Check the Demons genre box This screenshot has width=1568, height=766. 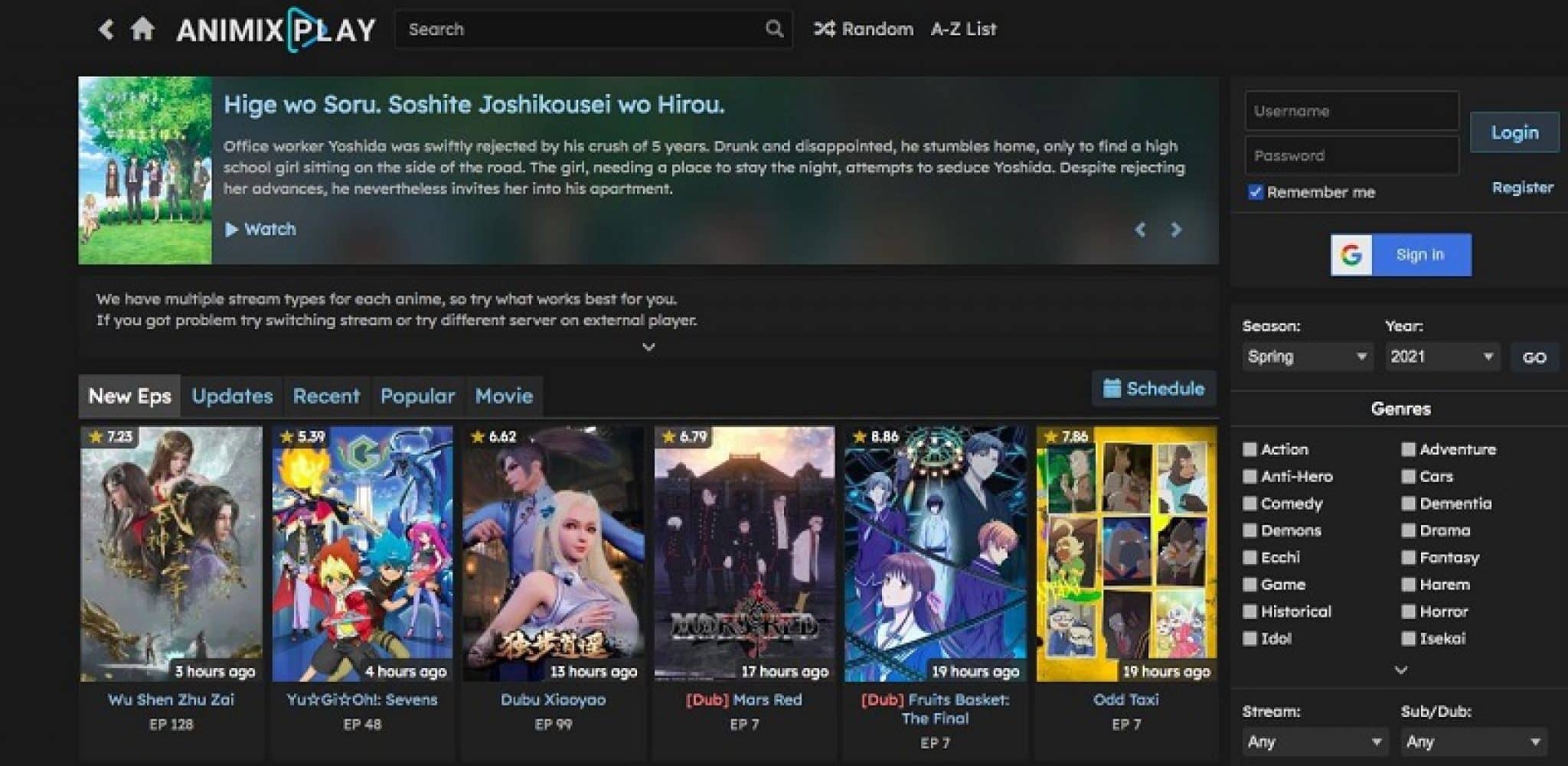1250,530
